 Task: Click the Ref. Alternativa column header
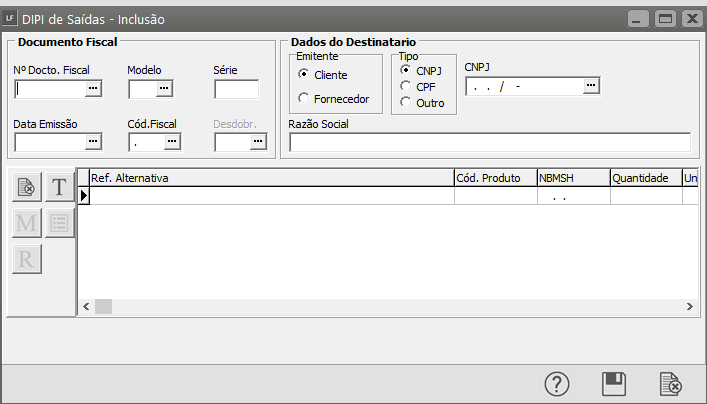point(270,178)
